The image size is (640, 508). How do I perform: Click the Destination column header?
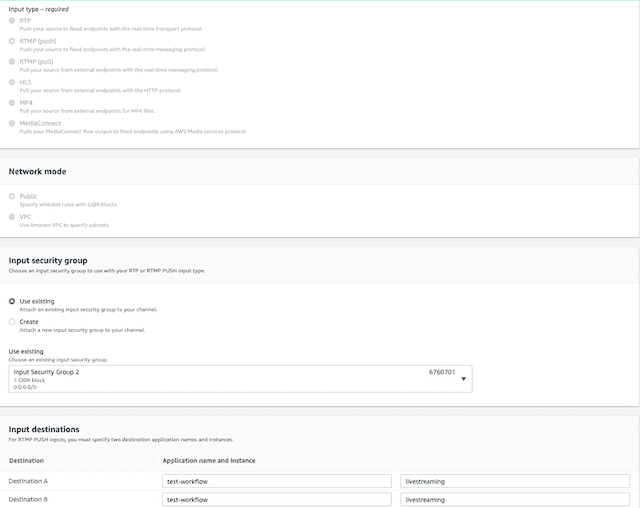point(26,460)
